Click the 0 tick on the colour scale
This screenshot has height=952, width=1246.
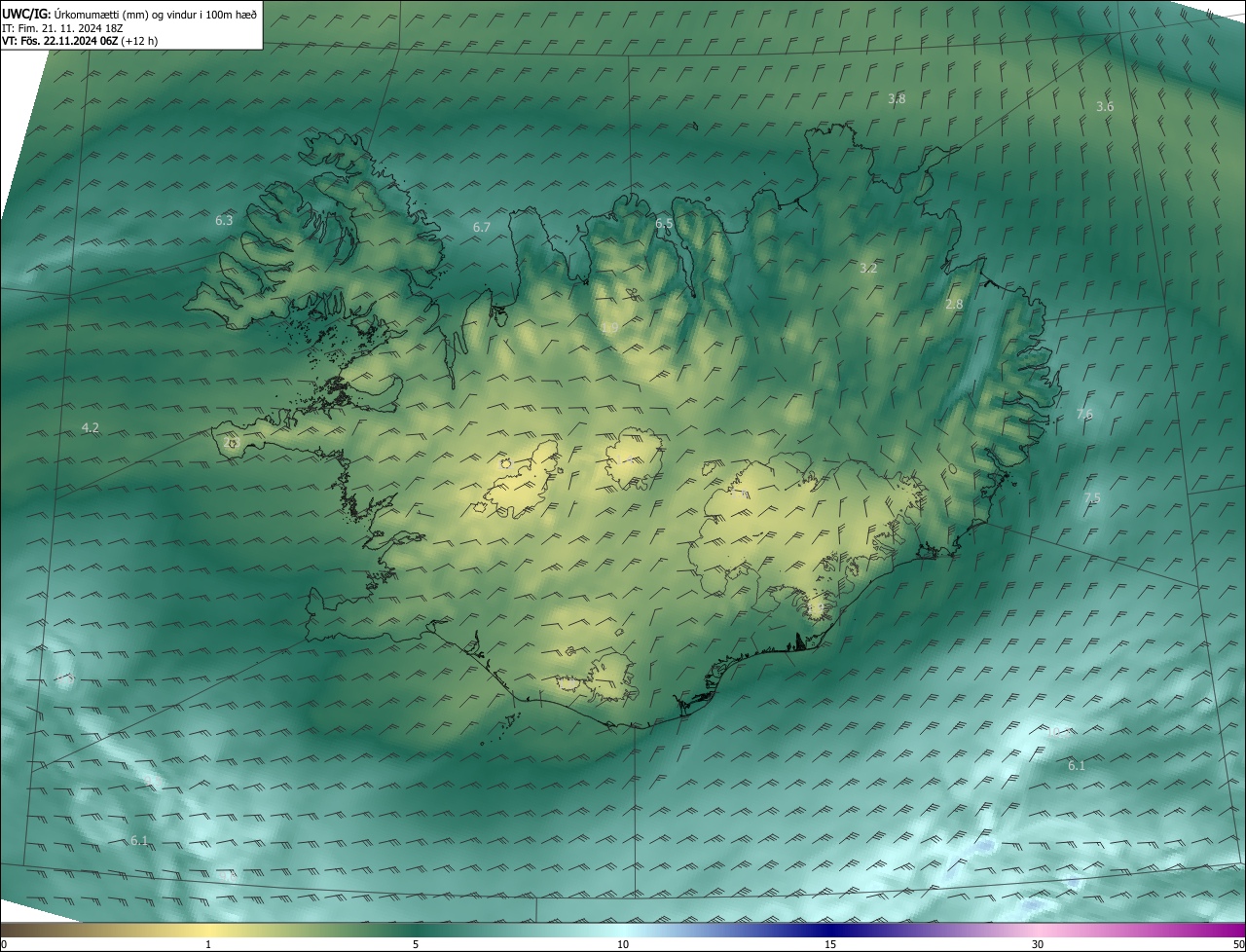(x=3, y=944)
